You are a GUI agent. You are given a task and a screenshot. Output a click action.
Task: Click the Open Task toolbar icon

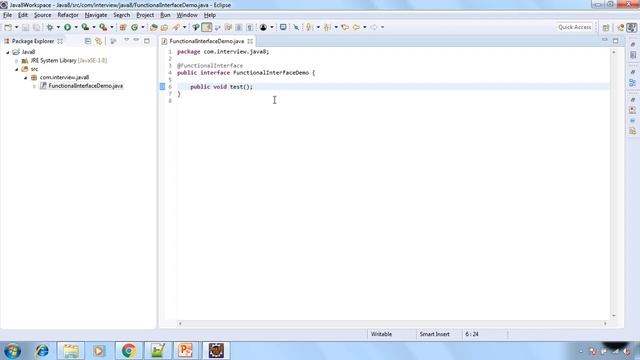point(164,27)
